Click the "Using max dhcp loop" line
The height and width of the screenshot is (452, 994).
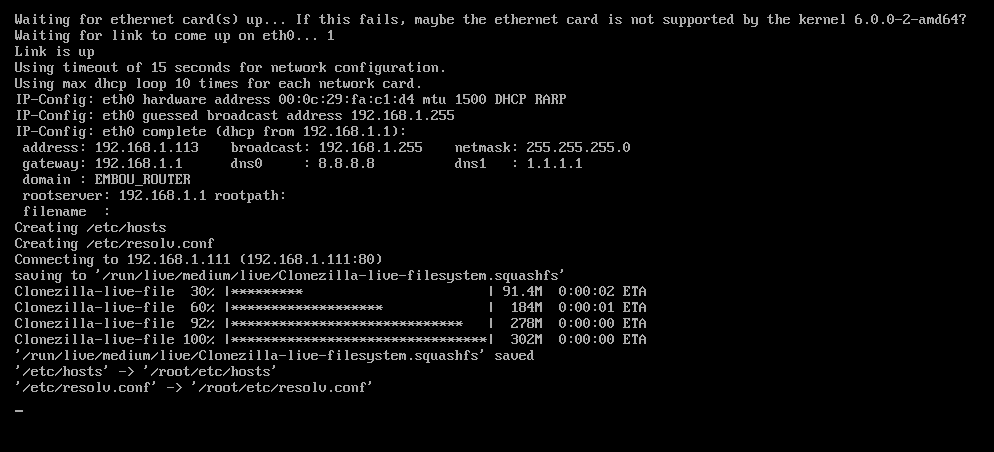(218, 83)
